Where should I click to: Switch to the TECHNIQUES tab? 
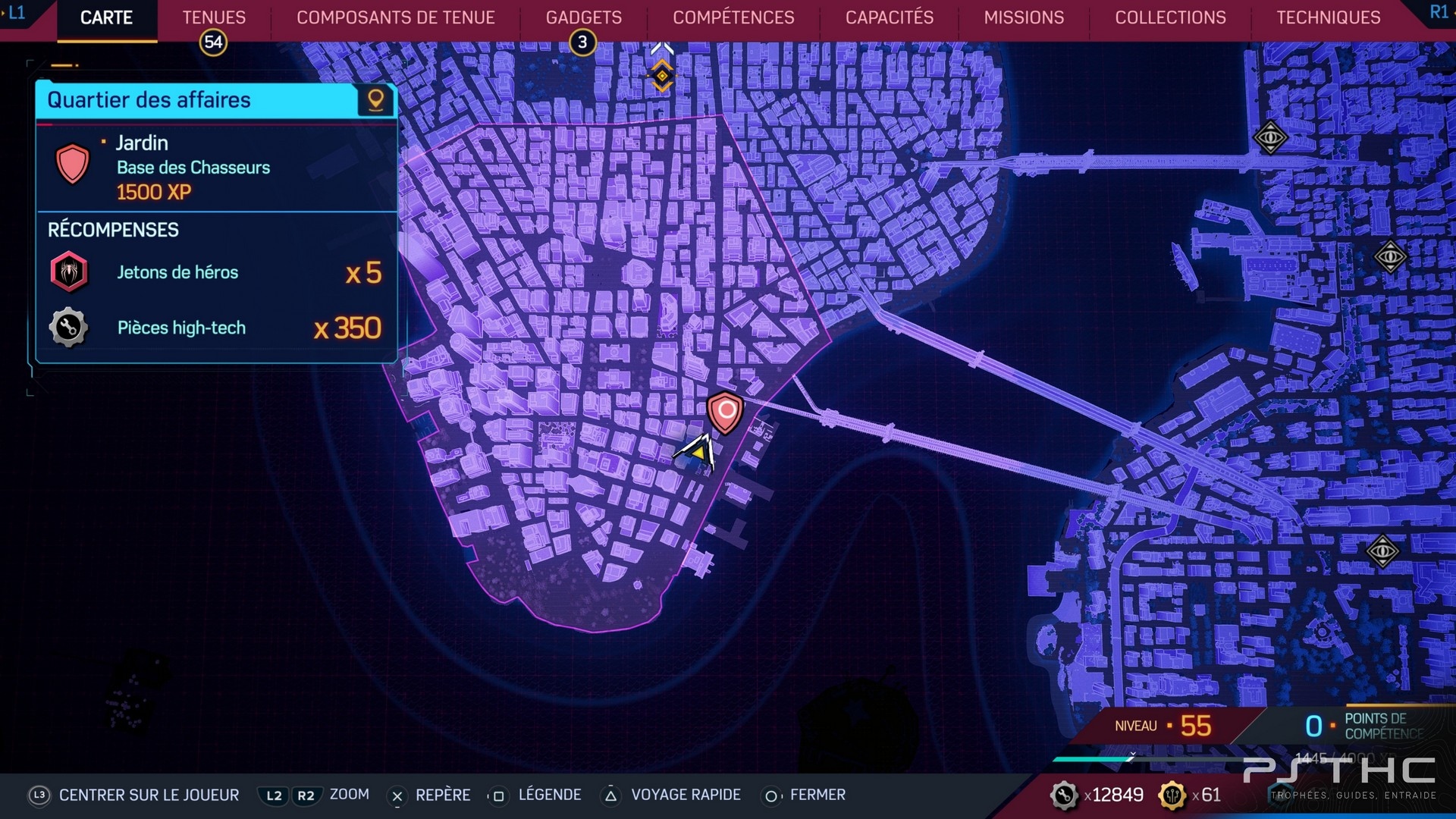(1328, 17)
